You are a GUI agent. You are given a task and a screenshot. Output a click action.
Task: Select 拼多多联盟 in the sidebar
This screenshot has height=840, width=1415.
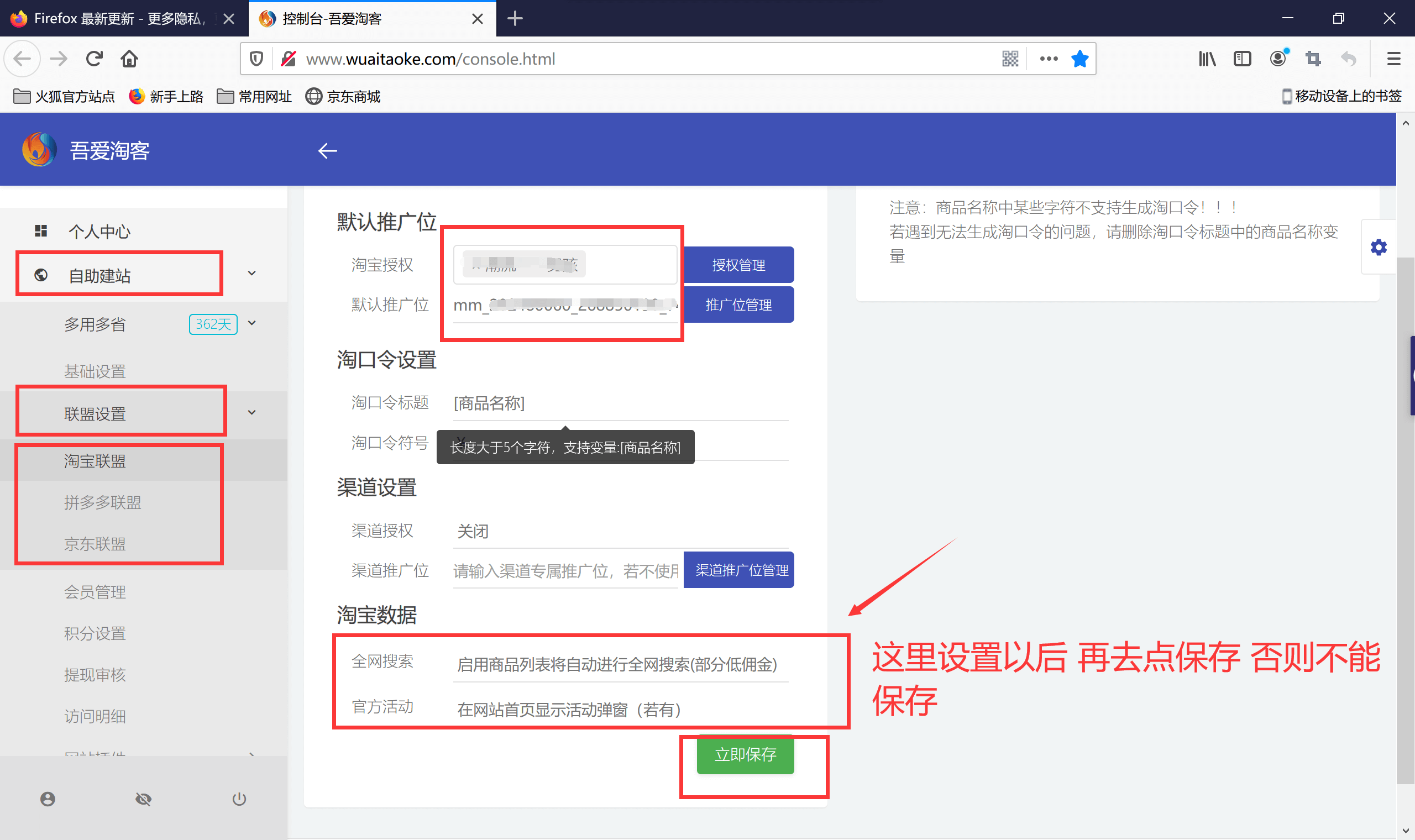[x=102, y=502]
